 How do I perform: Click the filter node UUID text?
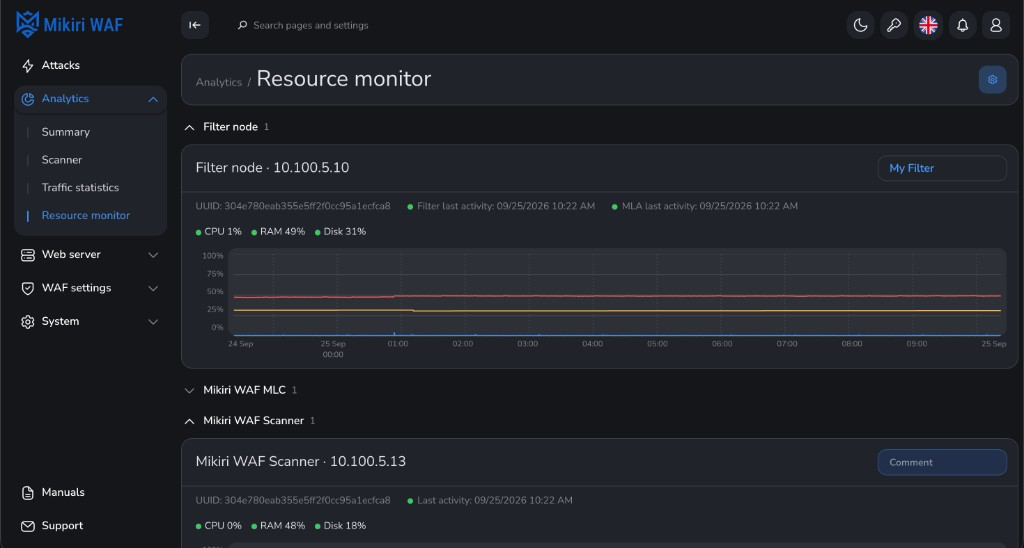tap(293, 206)
